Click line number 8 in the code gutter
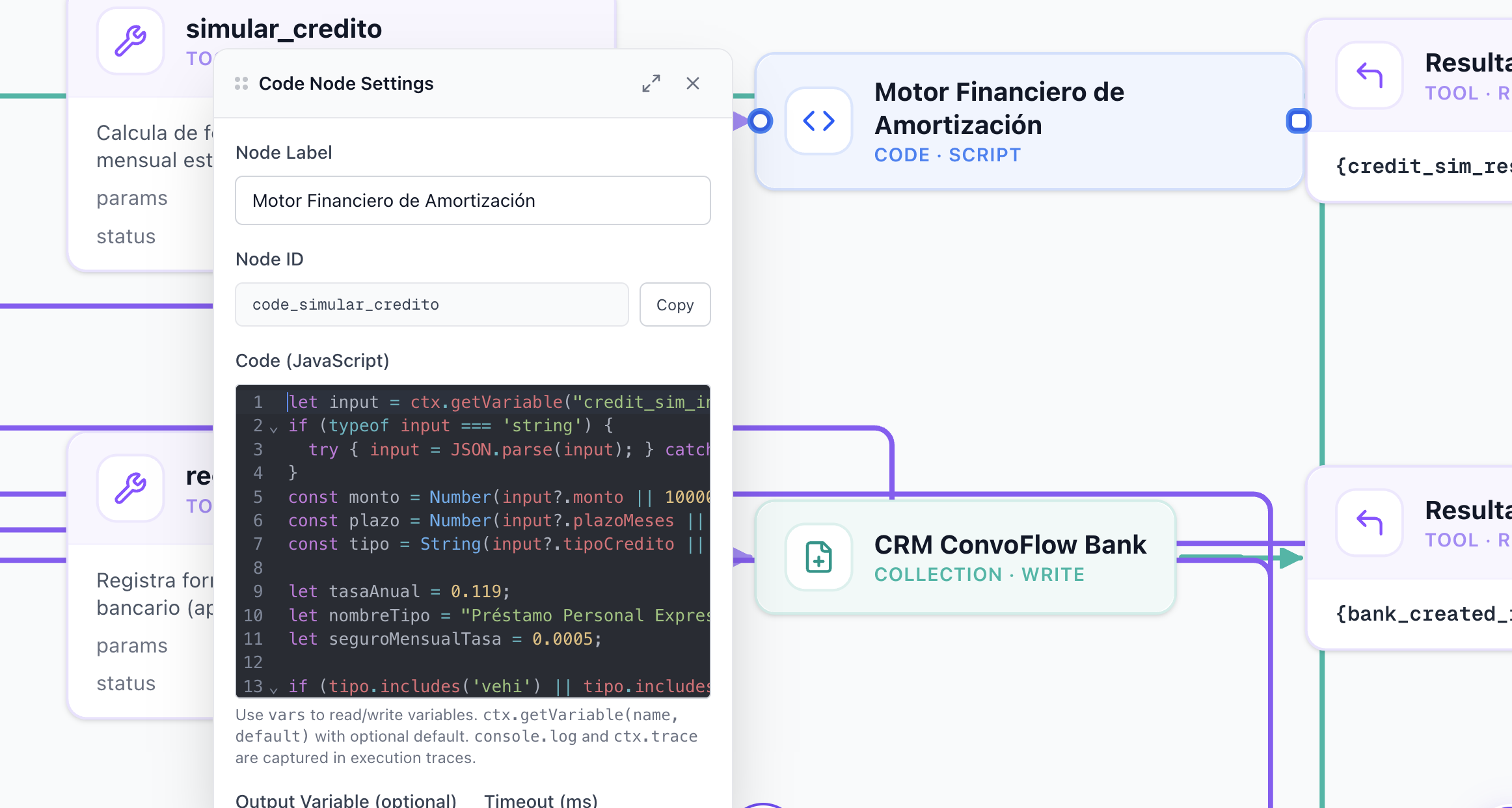The image size is (1512, 808). point(258,568)
